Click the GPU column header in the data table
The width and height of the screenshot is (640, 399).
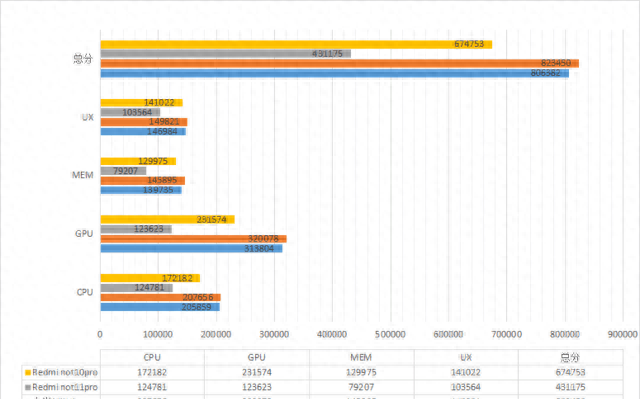coord(257,357)
